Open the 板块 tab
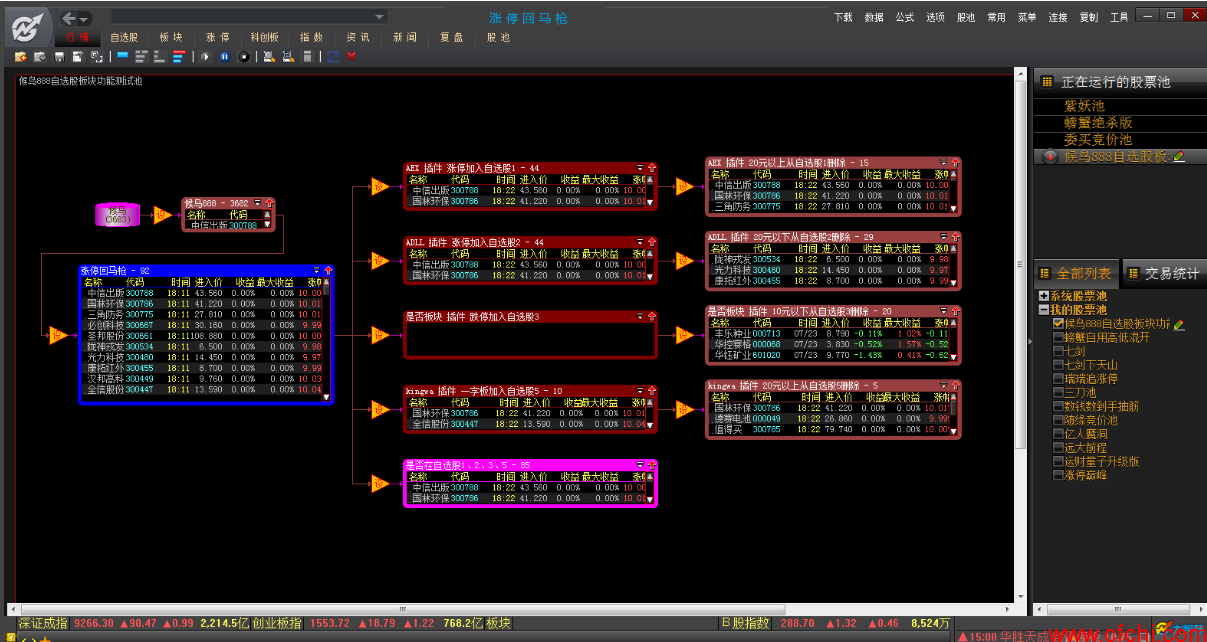The height and width of the screenshot is (642, 1207). click(x=171, y=37)
